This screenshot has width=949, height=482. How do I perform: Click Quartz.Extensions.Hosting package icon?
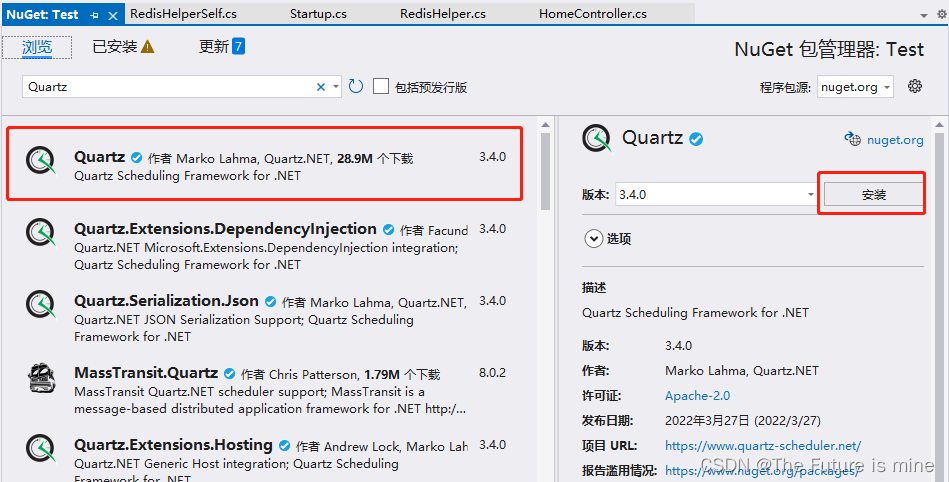click(41, 449)
